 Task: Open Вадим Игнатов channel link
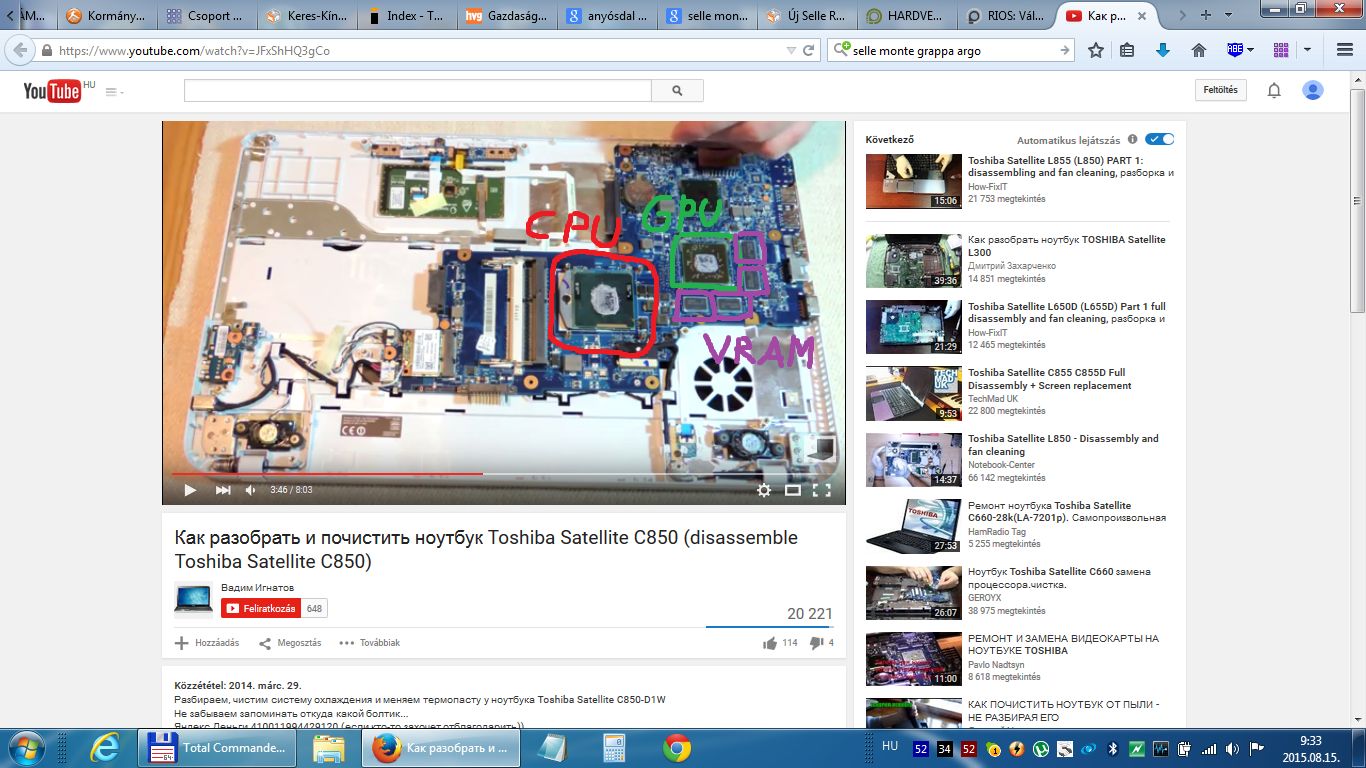tap(257, 588)
